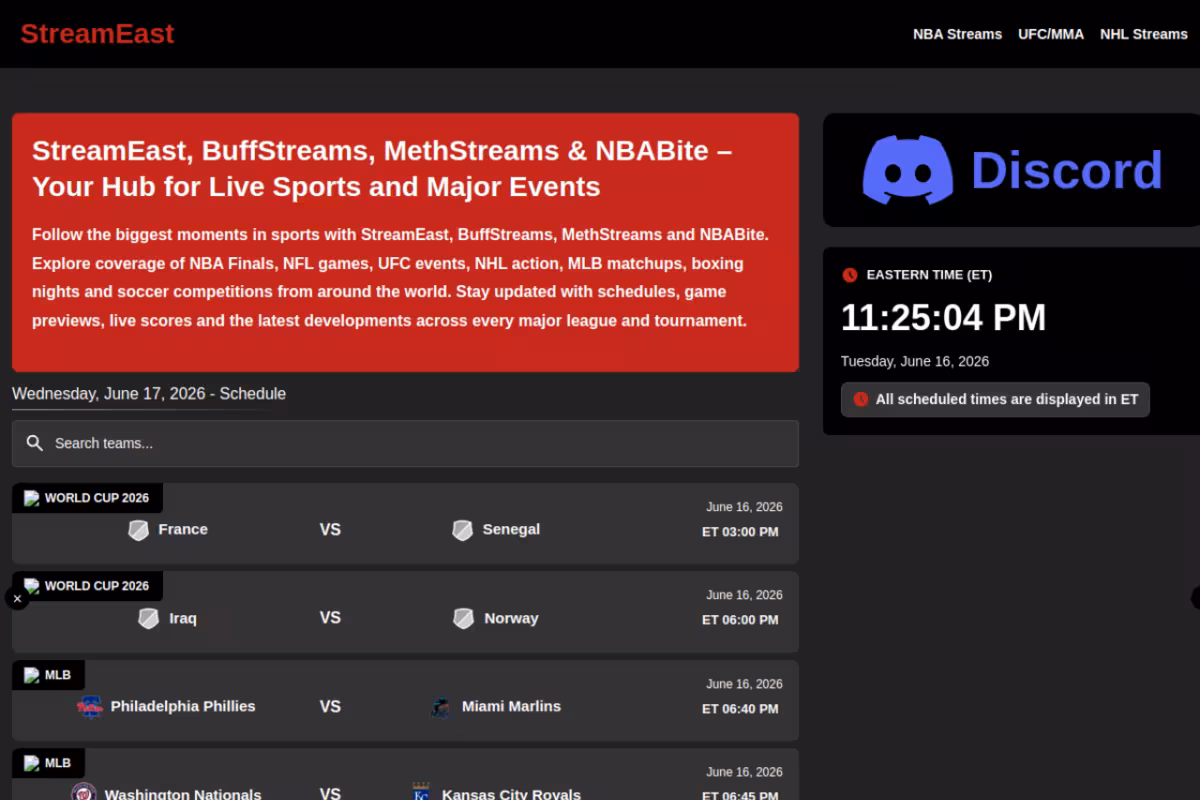Click the 'EASTERN TIME (ET)' label

[929, 275]
